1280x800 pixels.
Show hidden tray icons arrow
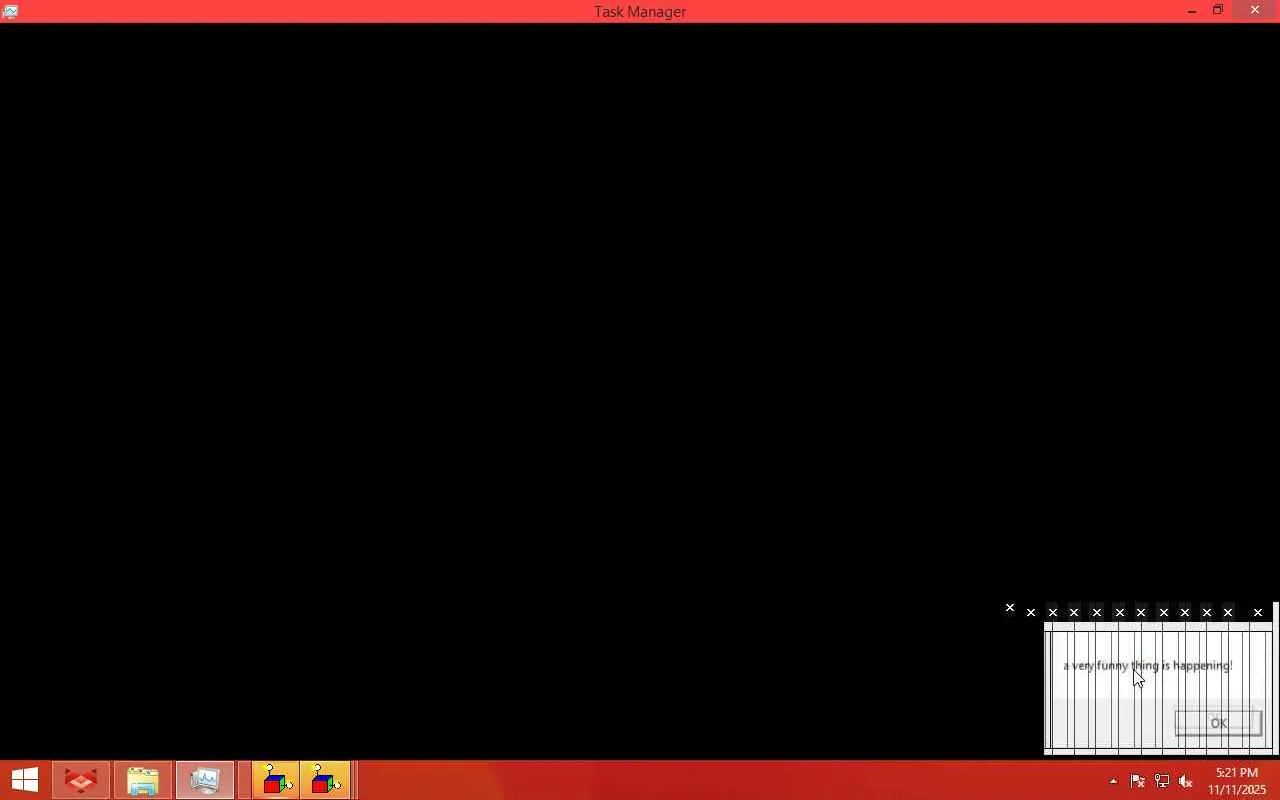[x=1113, y=781]
